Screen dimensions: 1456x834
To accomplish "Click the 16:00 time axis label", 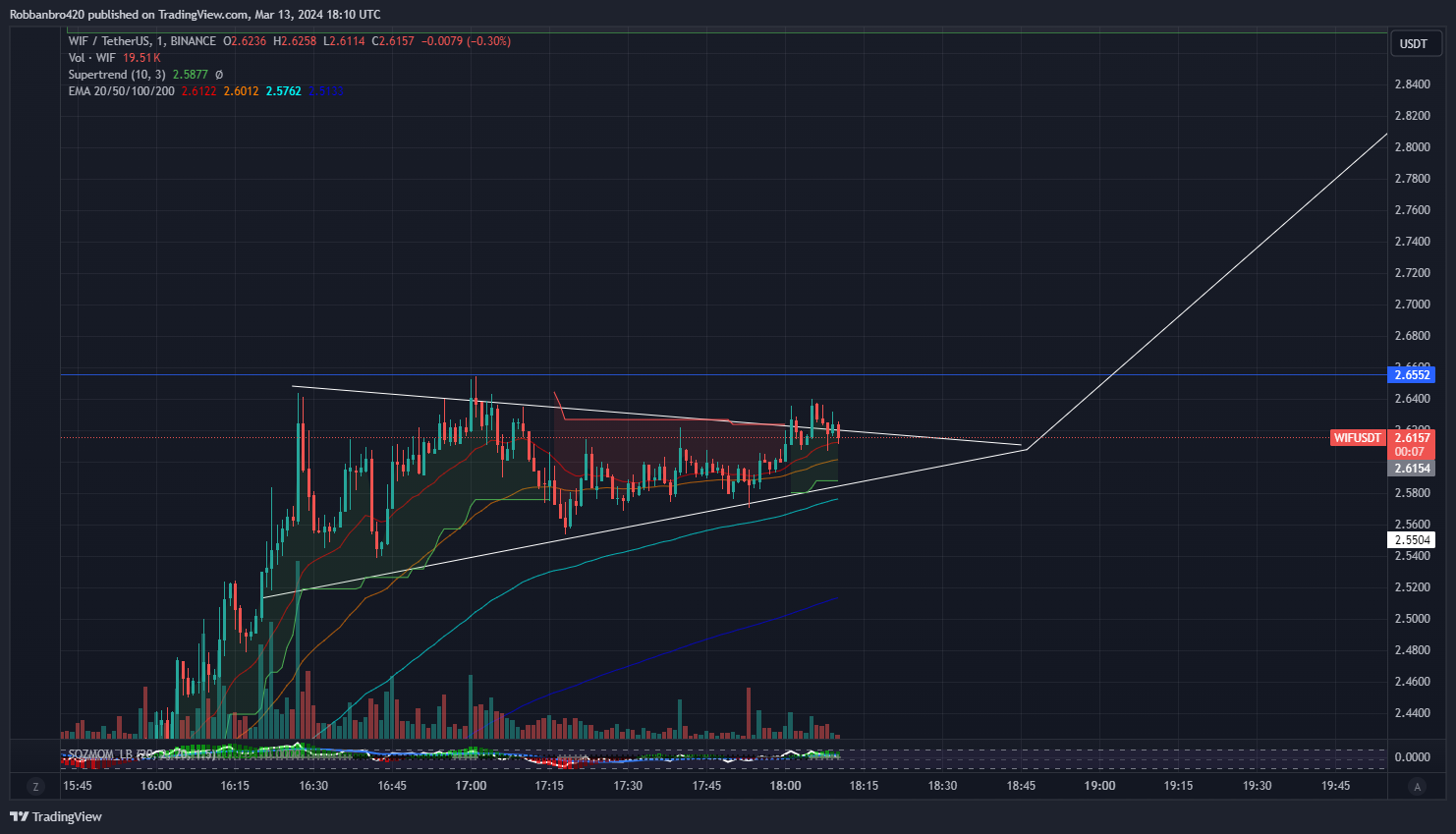I will [x=156, y=786].
